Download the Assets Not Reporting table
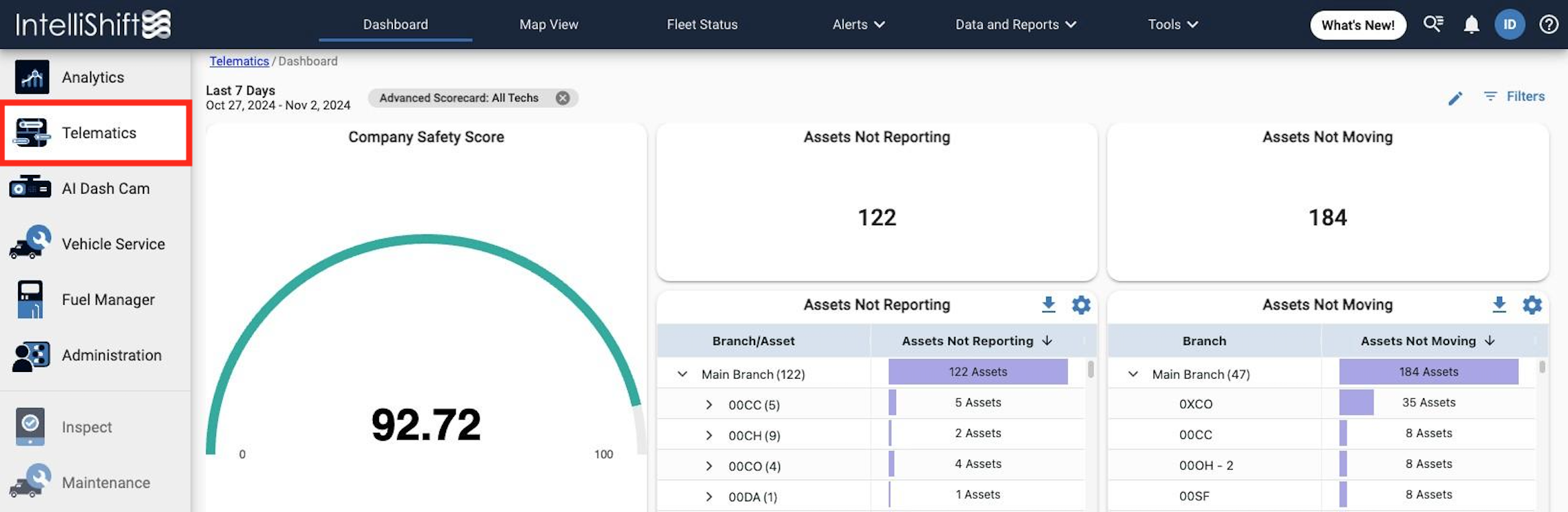1568x512 pixels. tap(1048, 305)
